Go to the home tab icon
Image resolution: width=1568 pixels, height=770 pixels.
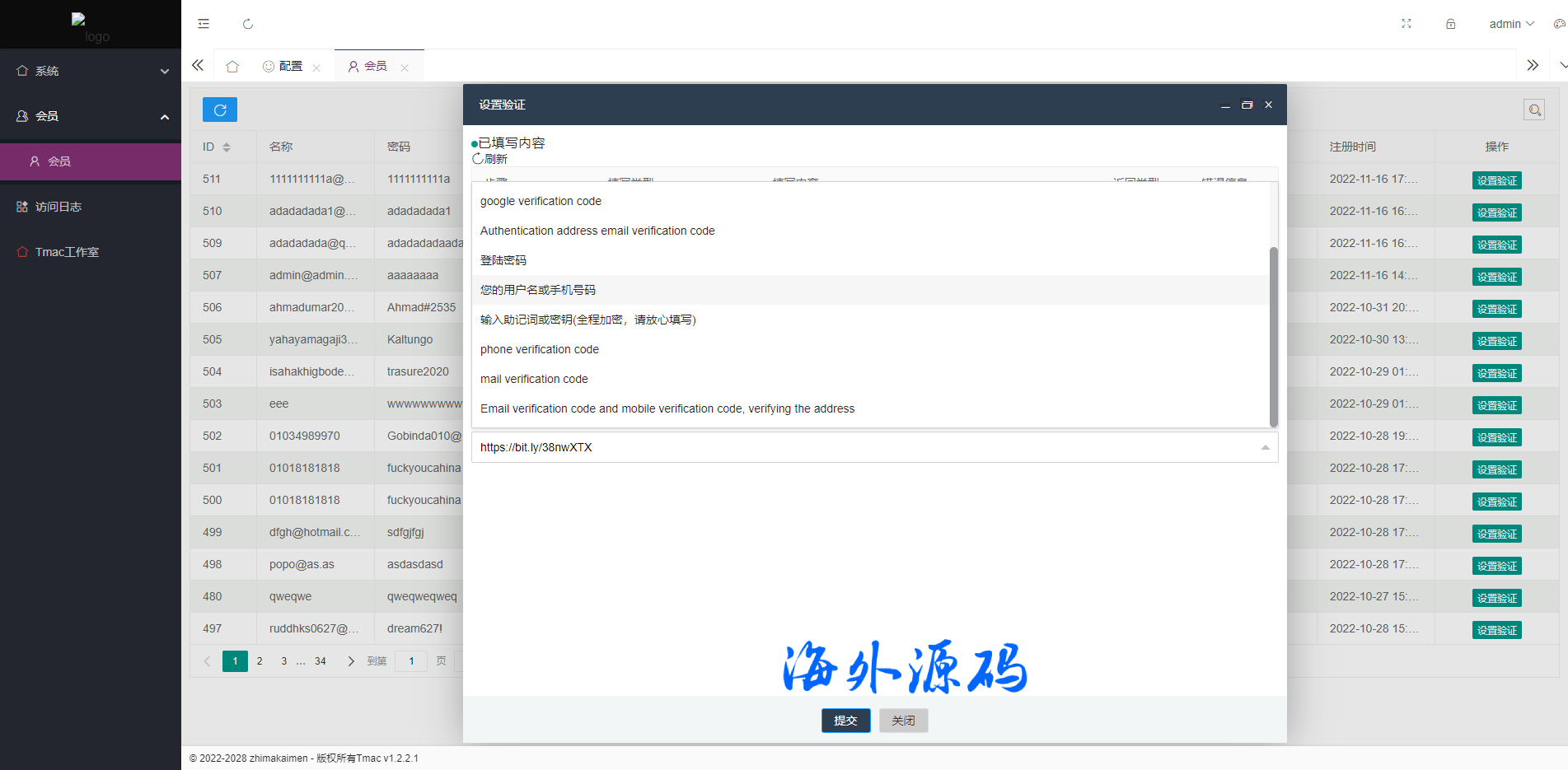point(232,67)
